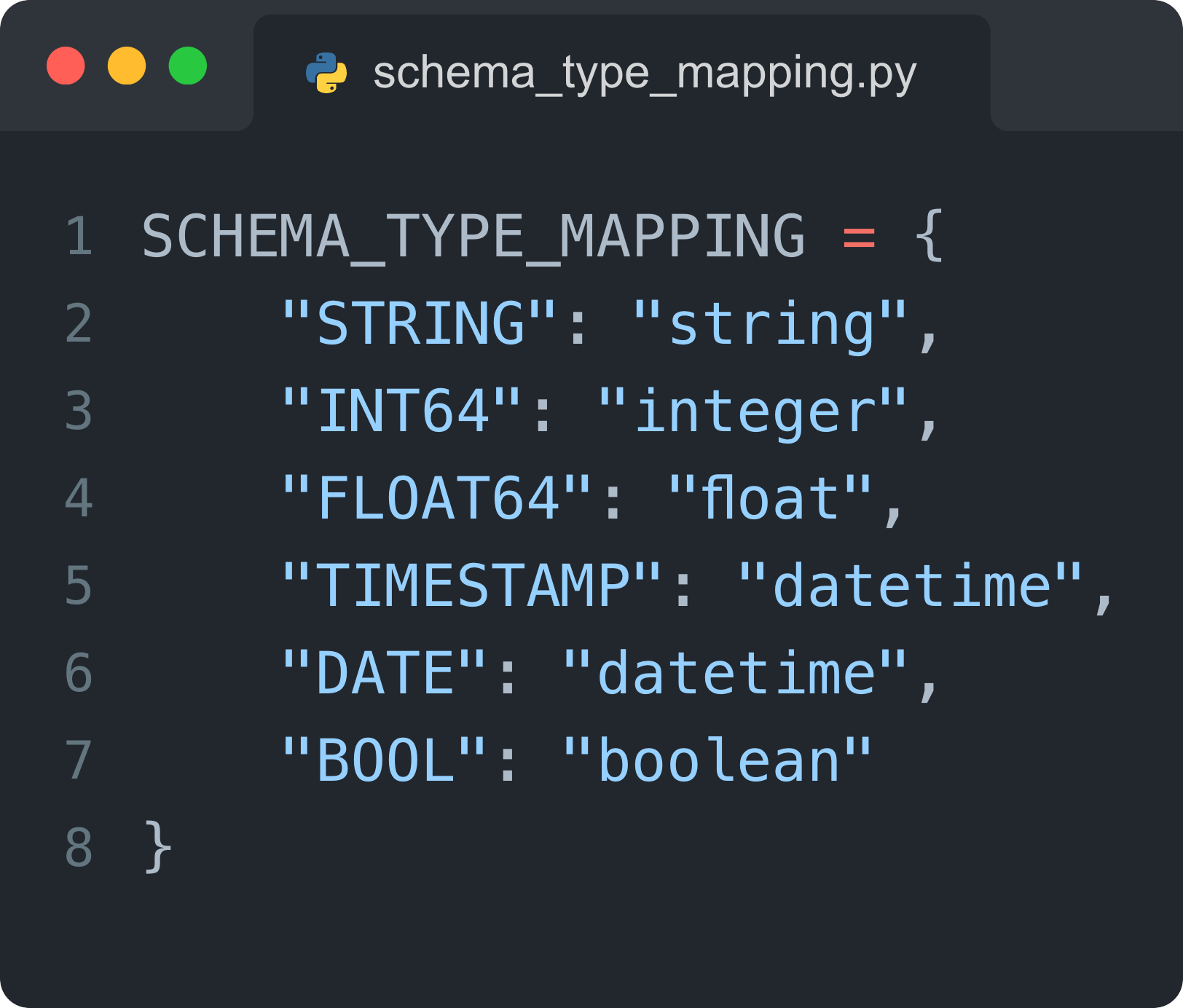Maximize the window with the green button
This screenshot has height=1008, width=1183.
(x=188, y=66)
